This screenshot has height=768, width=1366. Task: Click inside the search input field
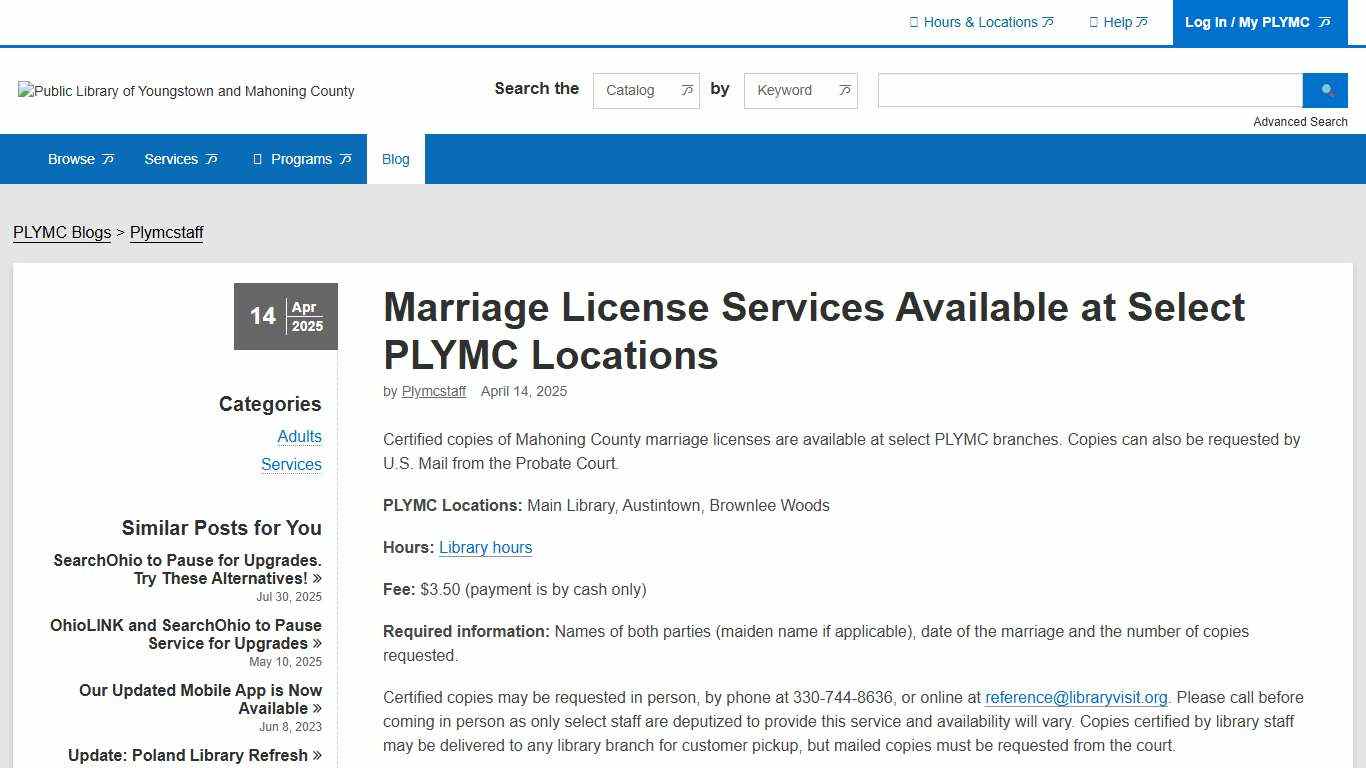tap(1088, 90)
